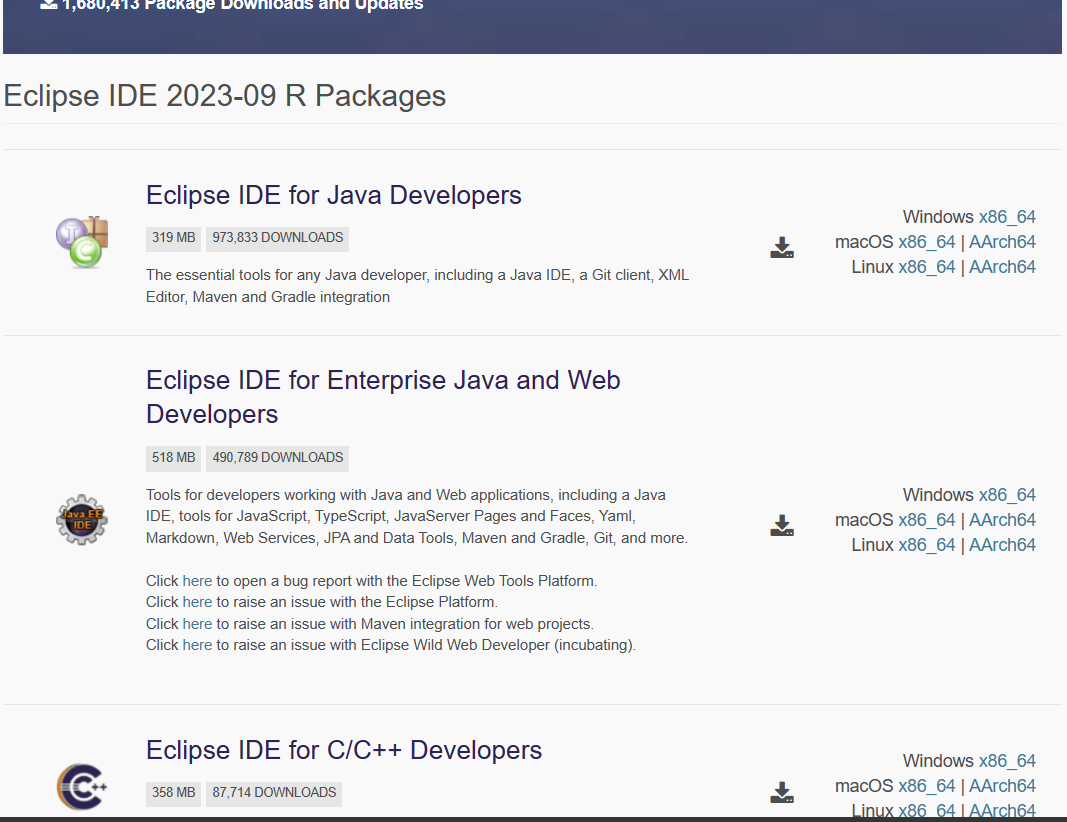Click the 518 MB size badge
The width and height of the screenshot is (1067, 822).
click(x=174, y=457)
